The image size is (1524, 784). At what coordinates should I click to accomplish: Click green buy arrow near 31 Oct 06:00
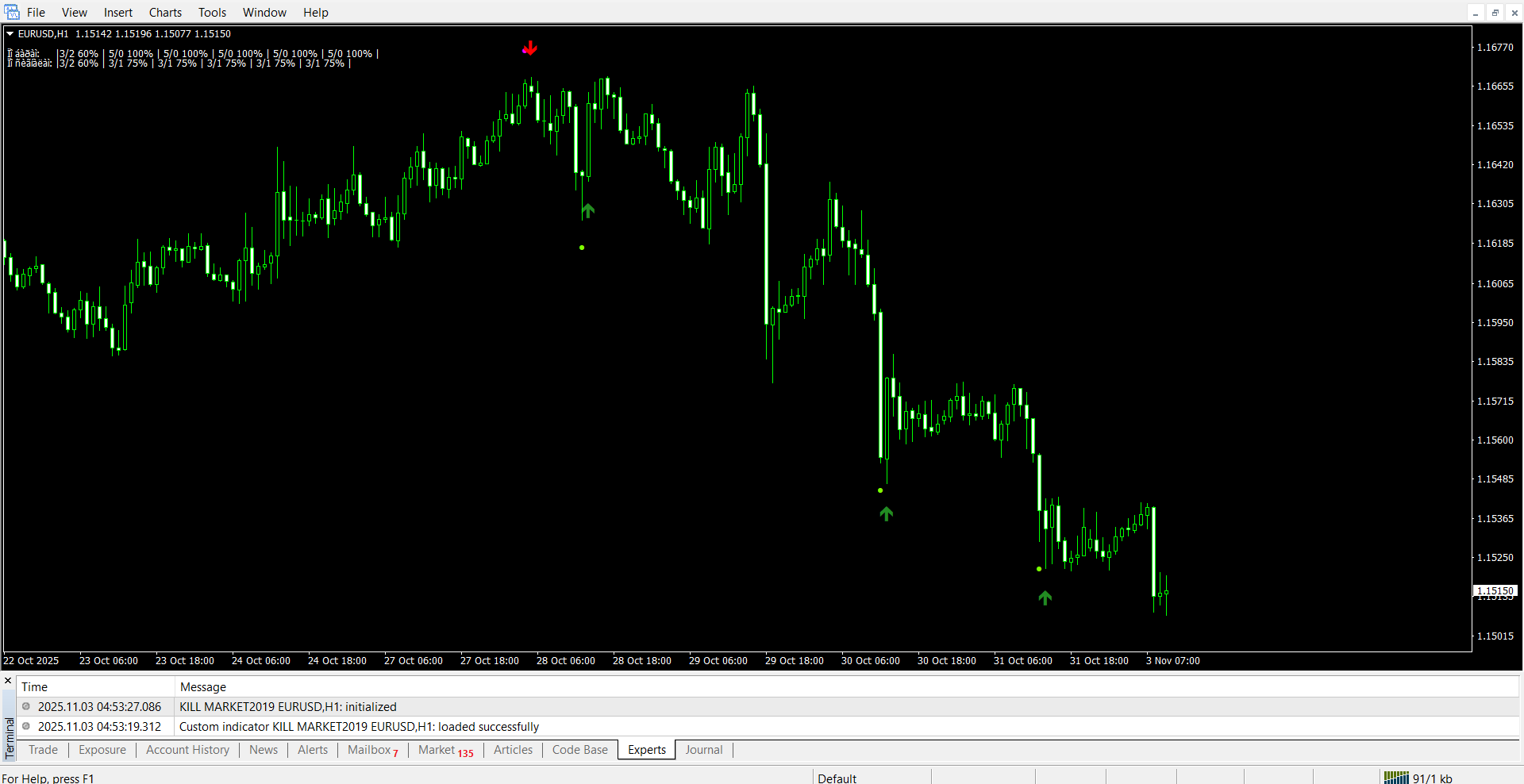pyautogui.click(x=1045, y=598)
